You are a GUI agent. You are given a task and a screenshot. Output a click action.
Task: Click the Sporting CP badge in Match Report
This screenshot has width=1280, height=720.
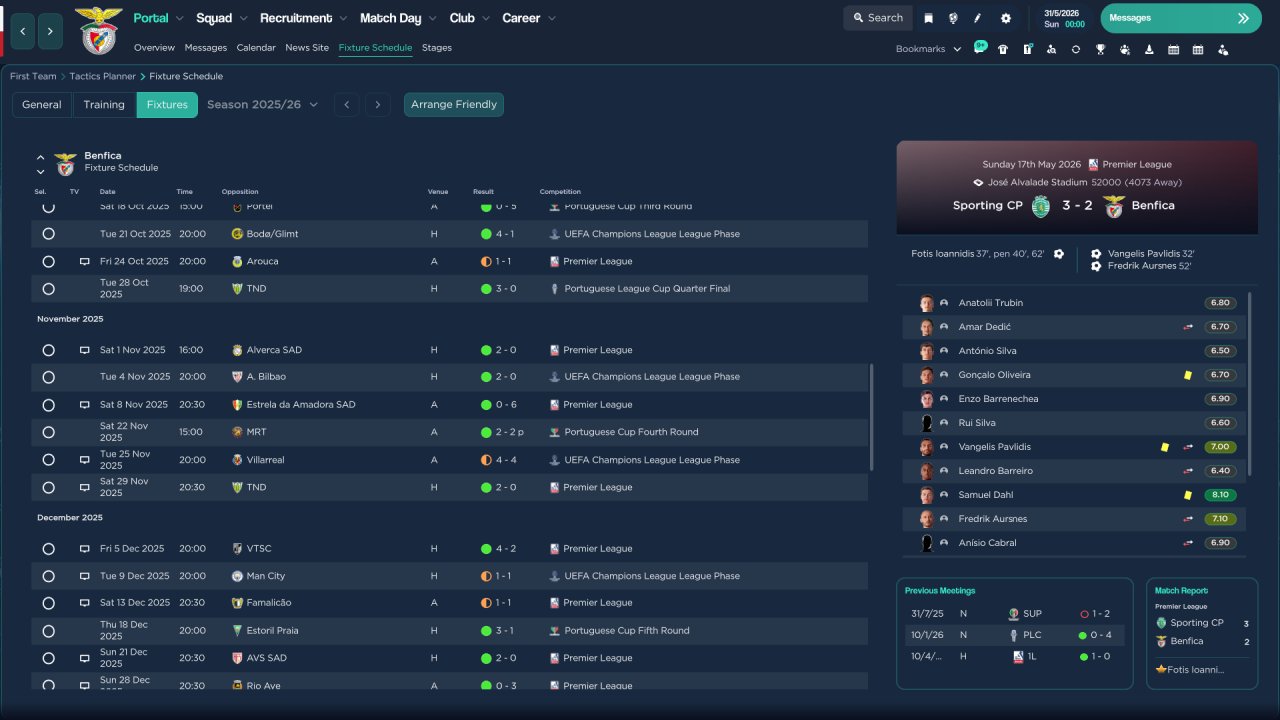pyautogui.click(x=1161, y=623)
